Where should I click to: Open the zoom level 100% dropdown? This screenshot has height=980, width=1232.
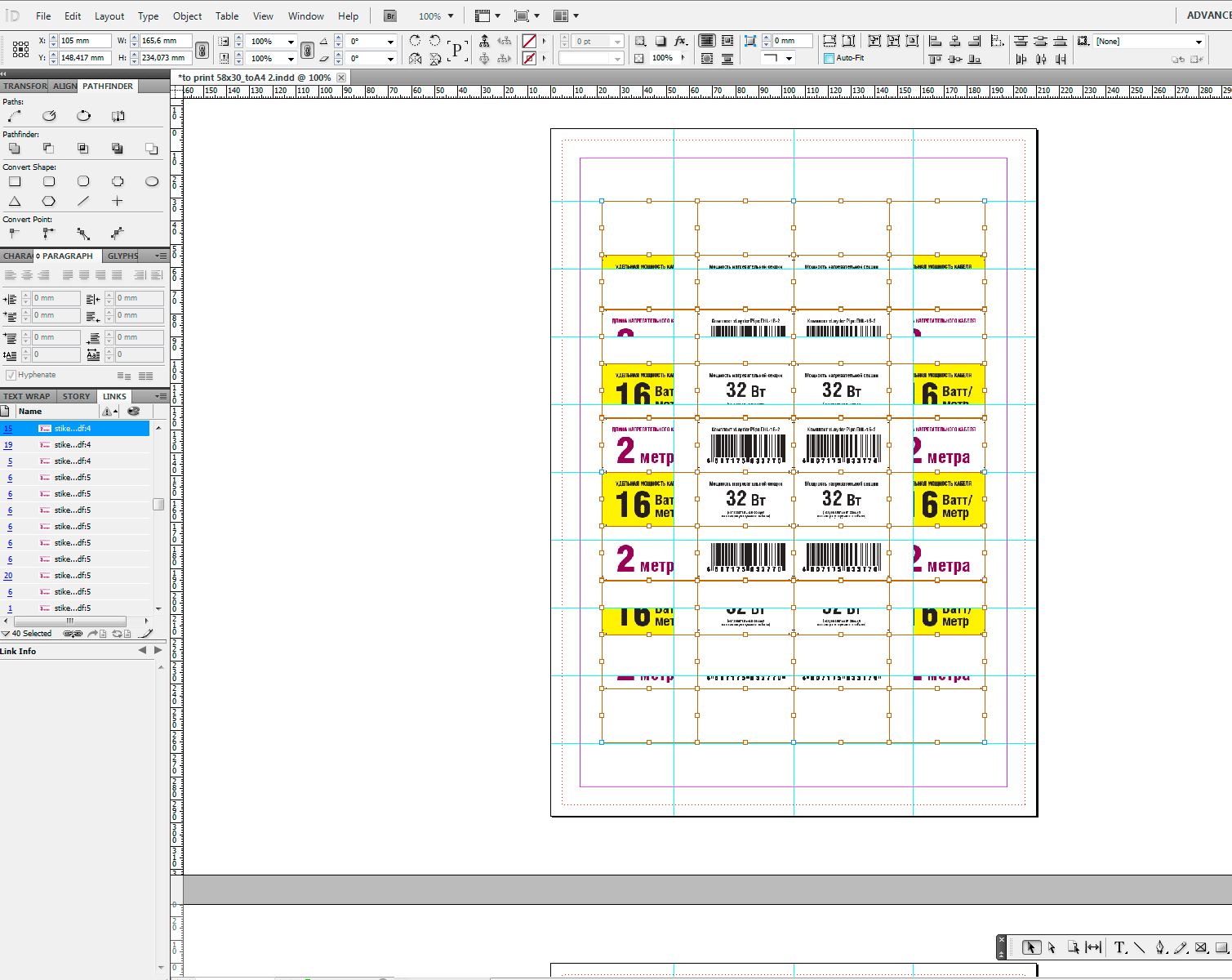pos(450,16)
